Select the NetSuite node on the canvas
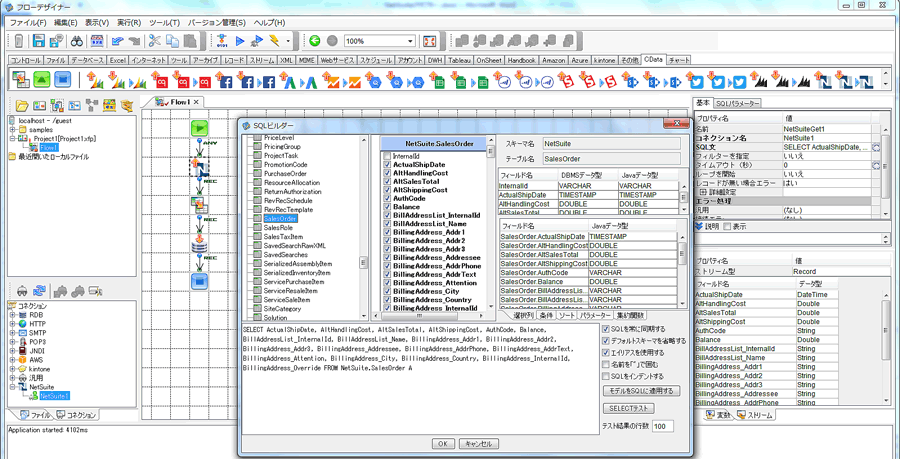 [x=199, y=168]
